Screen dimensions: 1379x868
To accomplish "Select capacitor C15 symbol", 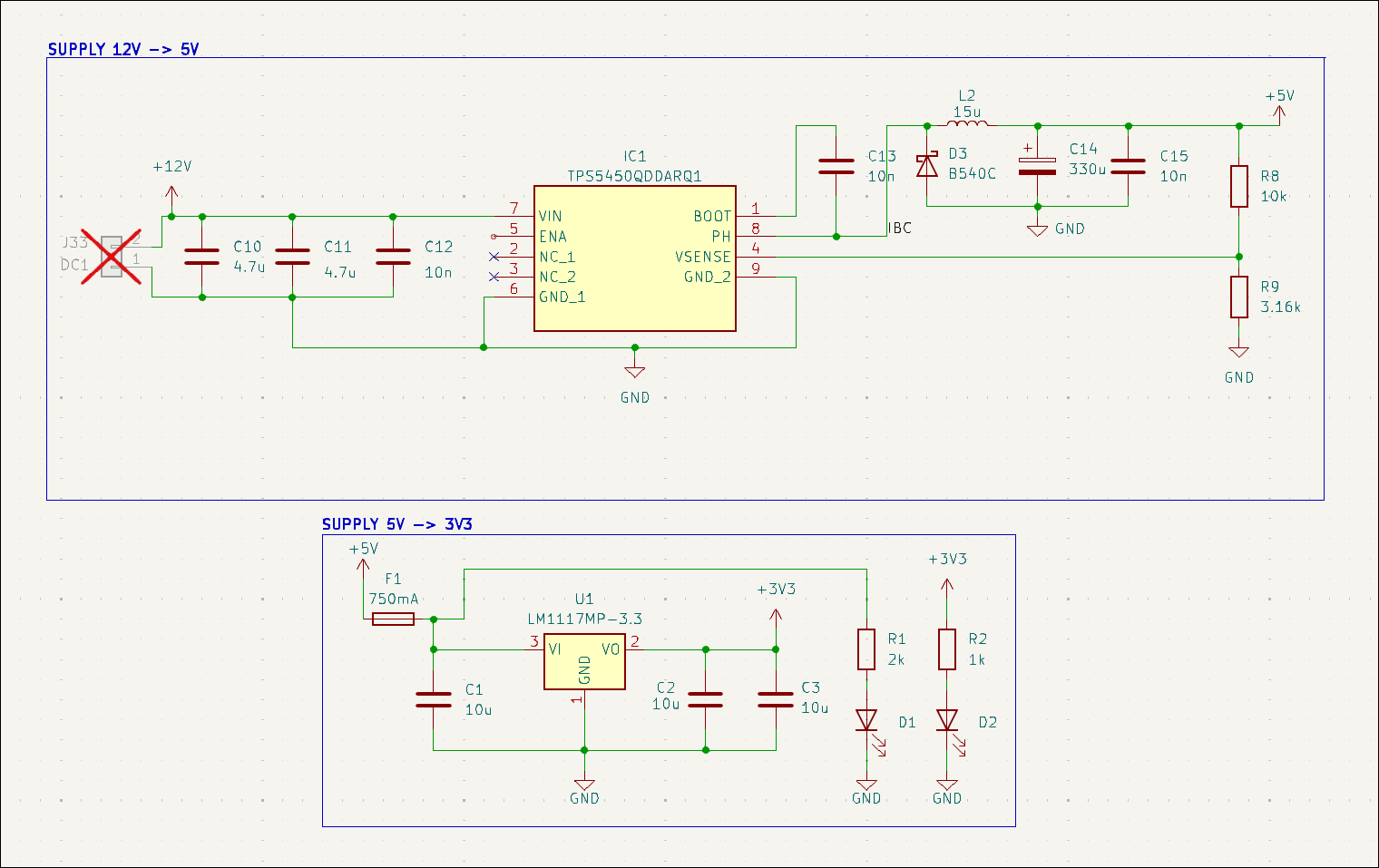I will pos(1128,166).
